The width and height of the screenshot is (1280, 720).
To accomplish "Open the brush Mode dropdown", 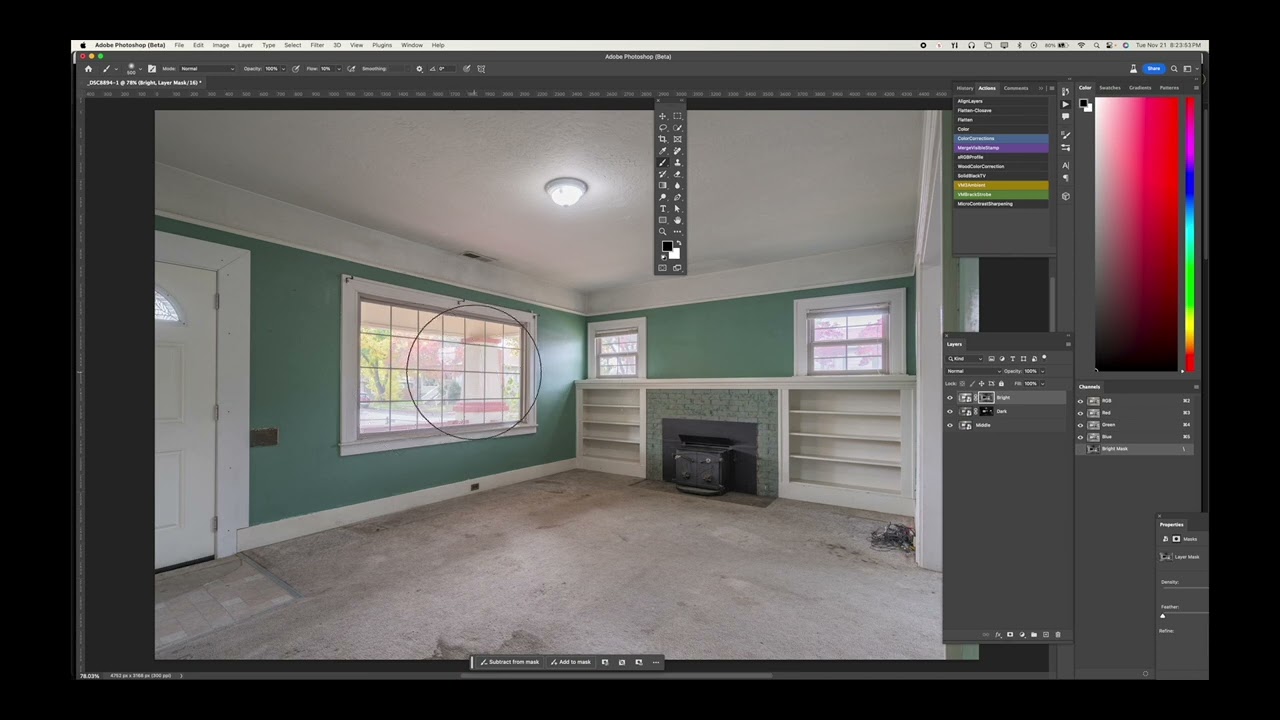I will click(208, 68).
